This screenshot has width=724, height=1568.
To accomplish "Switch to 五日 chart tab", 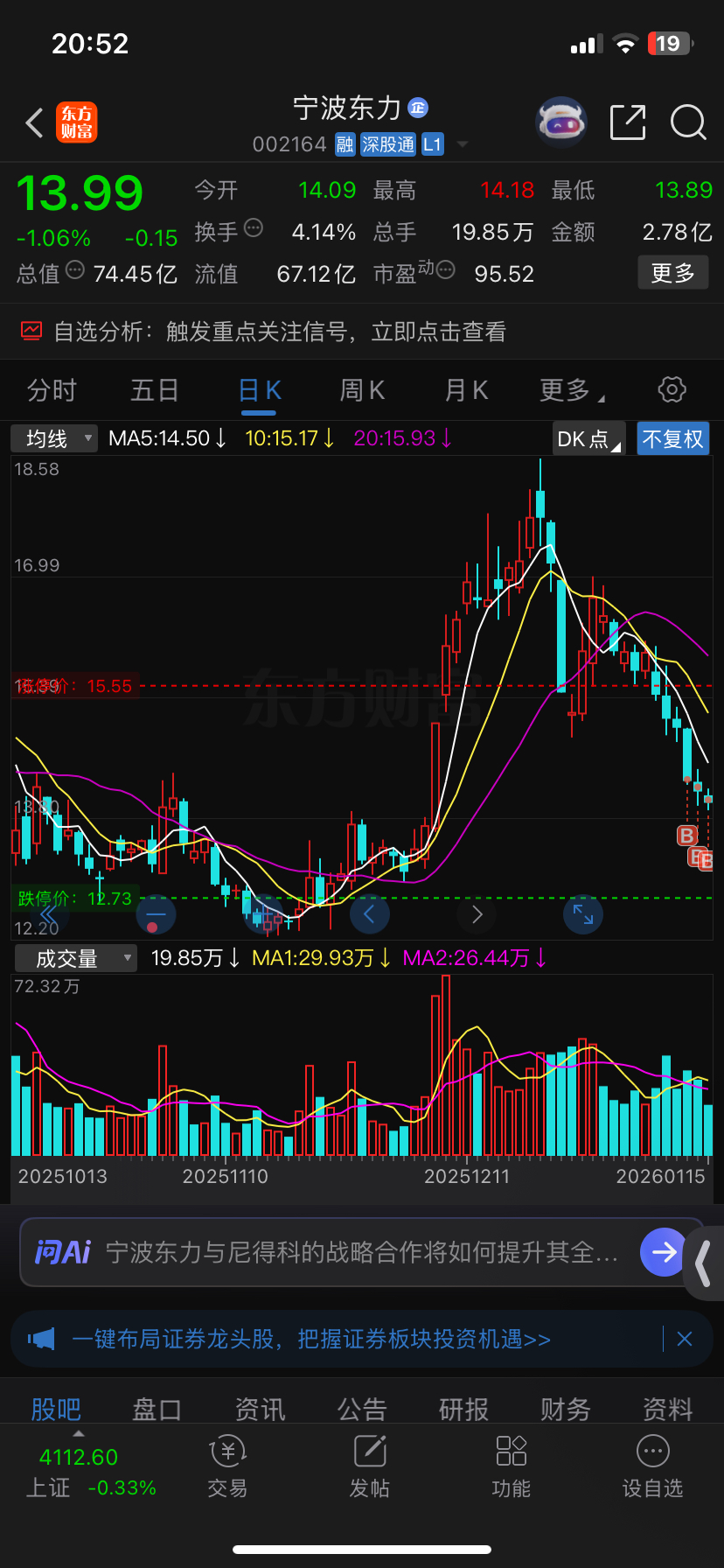I will [x=155, y=390].
